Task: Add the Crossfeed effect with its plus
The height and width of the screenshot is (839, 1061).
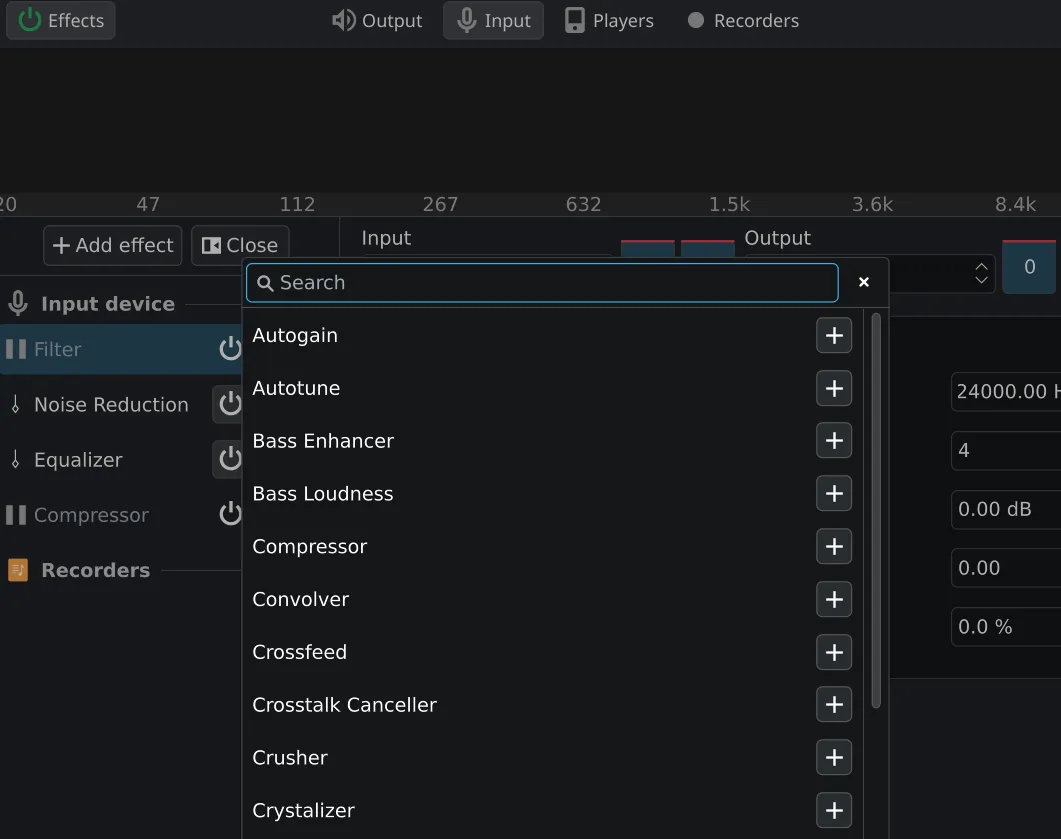Action: 834,652
